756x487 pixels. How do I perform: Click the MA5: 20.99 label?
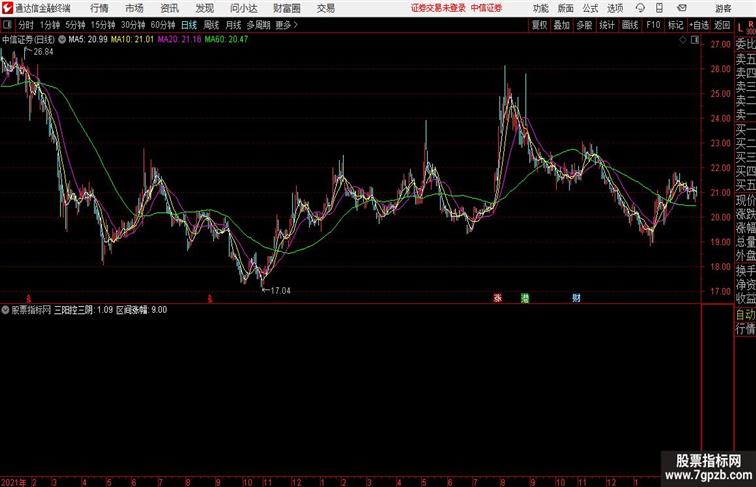(x=88, y=40)
